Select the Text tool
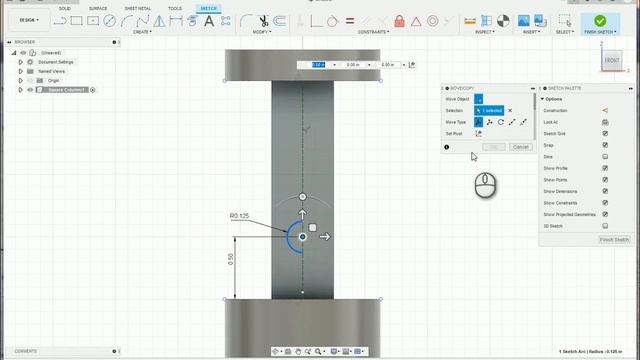The height and width of the screenshot is (360, 640). click(x=209, y=21)
